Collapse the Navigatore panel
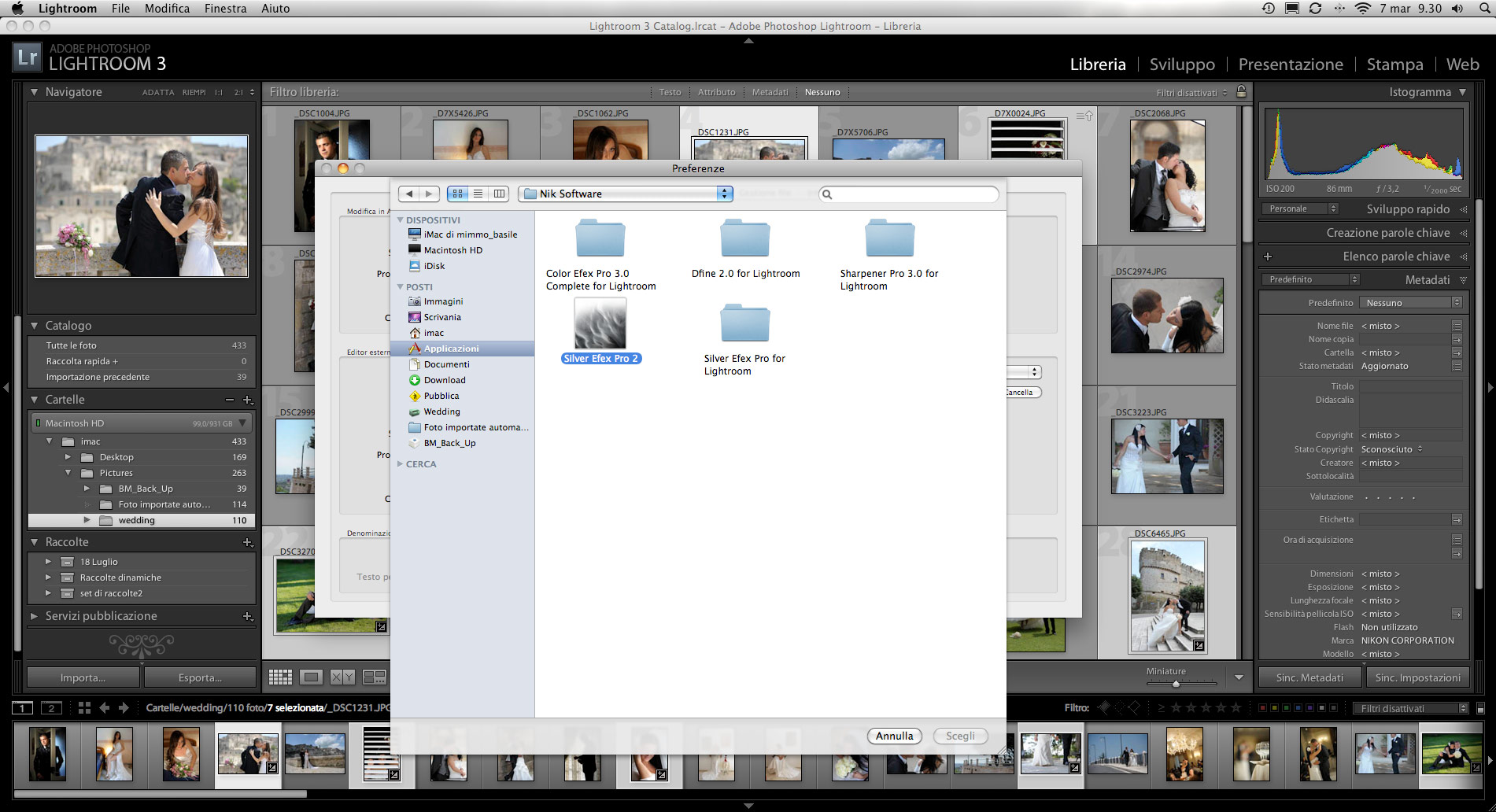Screen dimensions: 1496x812 click(x=34, y=92)
